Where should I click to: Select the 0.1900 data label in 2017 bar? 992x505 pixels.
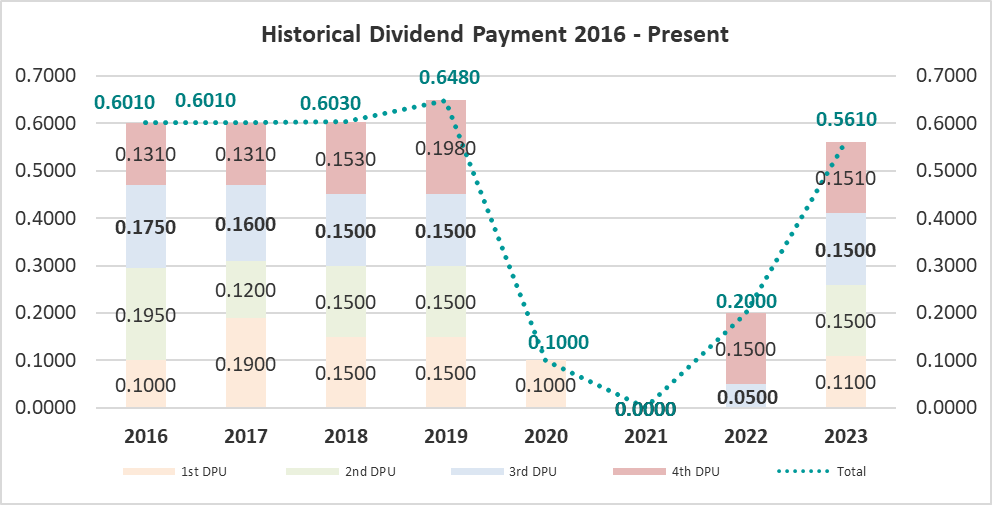(x=246, y=364)
